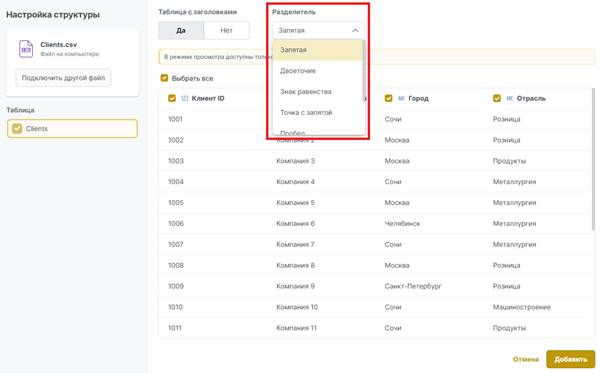Click cell Компания 6
This screenshot has height=373, width=601.
(296, 223)
